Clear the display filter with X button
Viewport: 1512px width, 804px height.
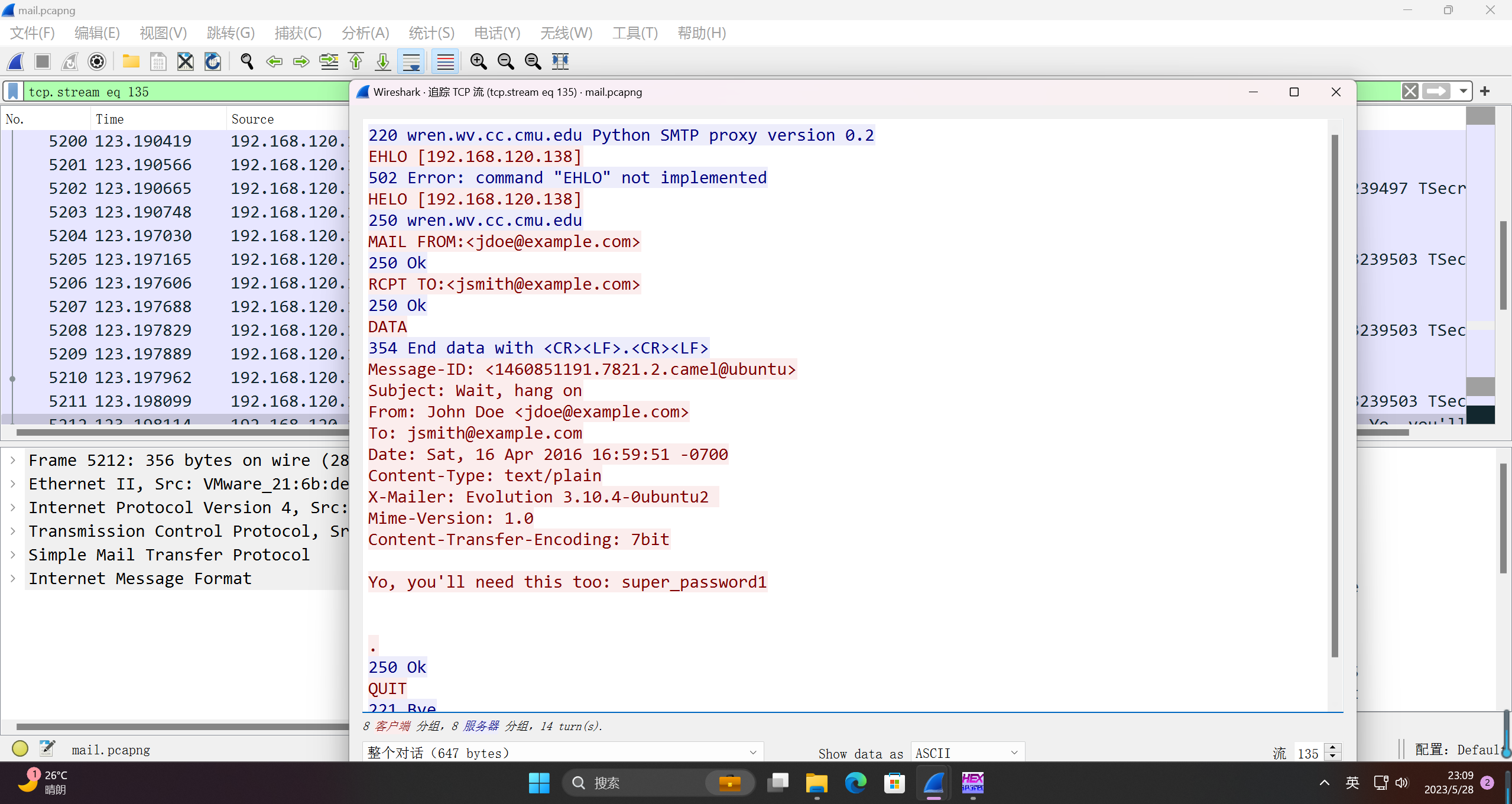pos(1410,91)
